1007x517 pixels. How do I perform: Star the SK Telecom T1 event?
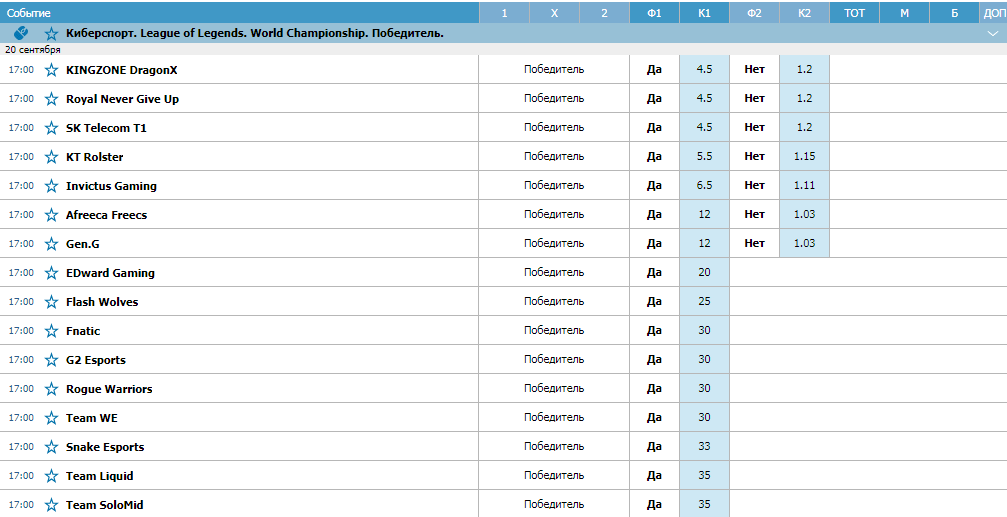(x=51, y=128)
